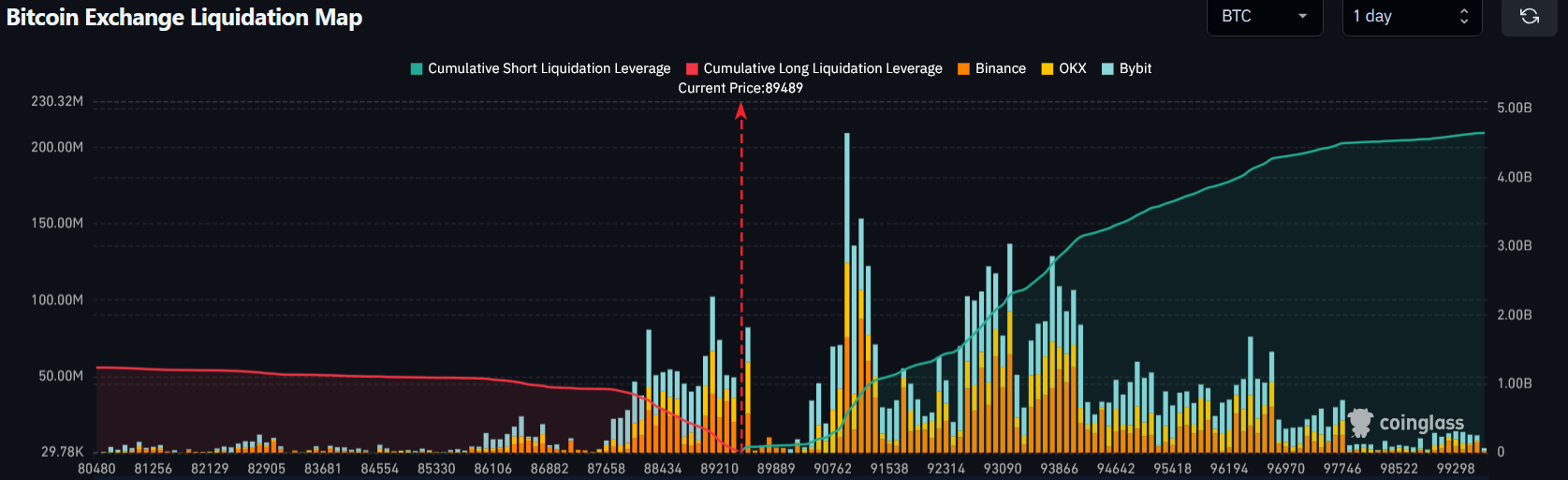Click the 84554 price axis label
Viewport: 1568px width, 480px height.
(380, 468)
